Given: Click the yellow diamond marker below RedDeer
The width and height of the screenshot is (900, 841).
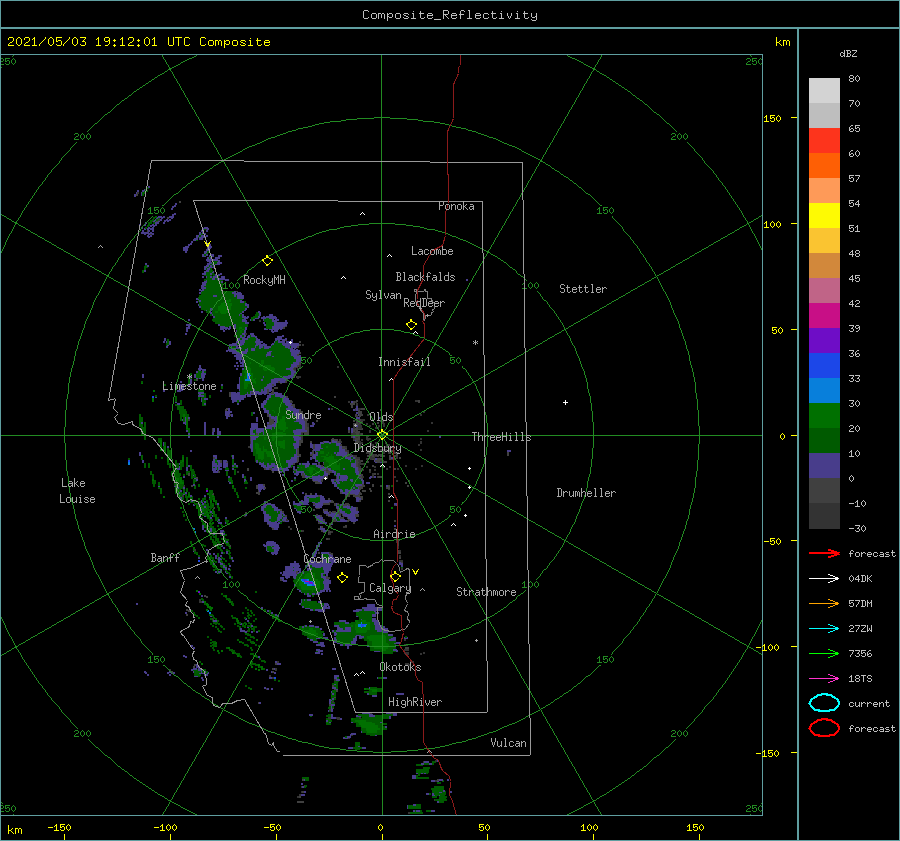Looking at the screenshot, I should tap(411, 325).
